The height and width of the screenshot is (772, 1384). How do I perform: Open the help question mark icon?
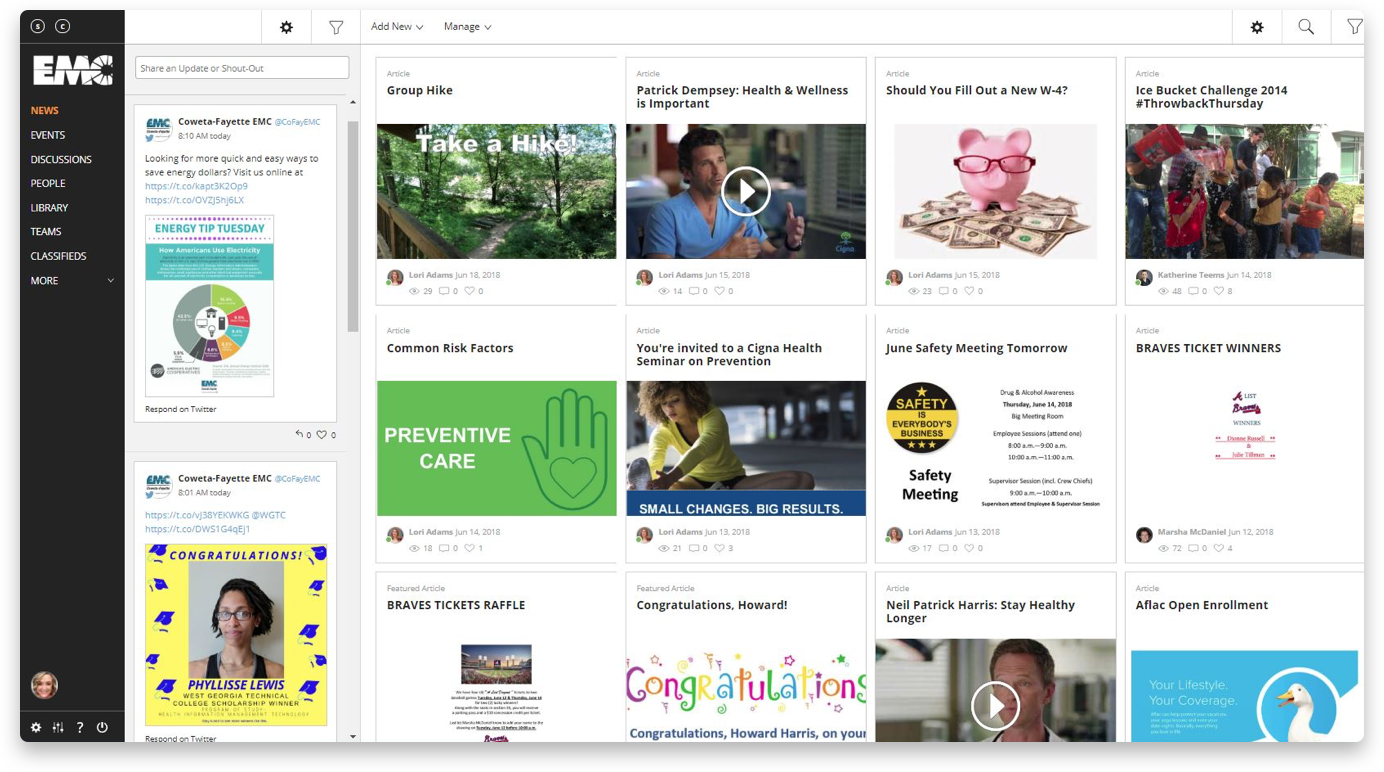80,727
